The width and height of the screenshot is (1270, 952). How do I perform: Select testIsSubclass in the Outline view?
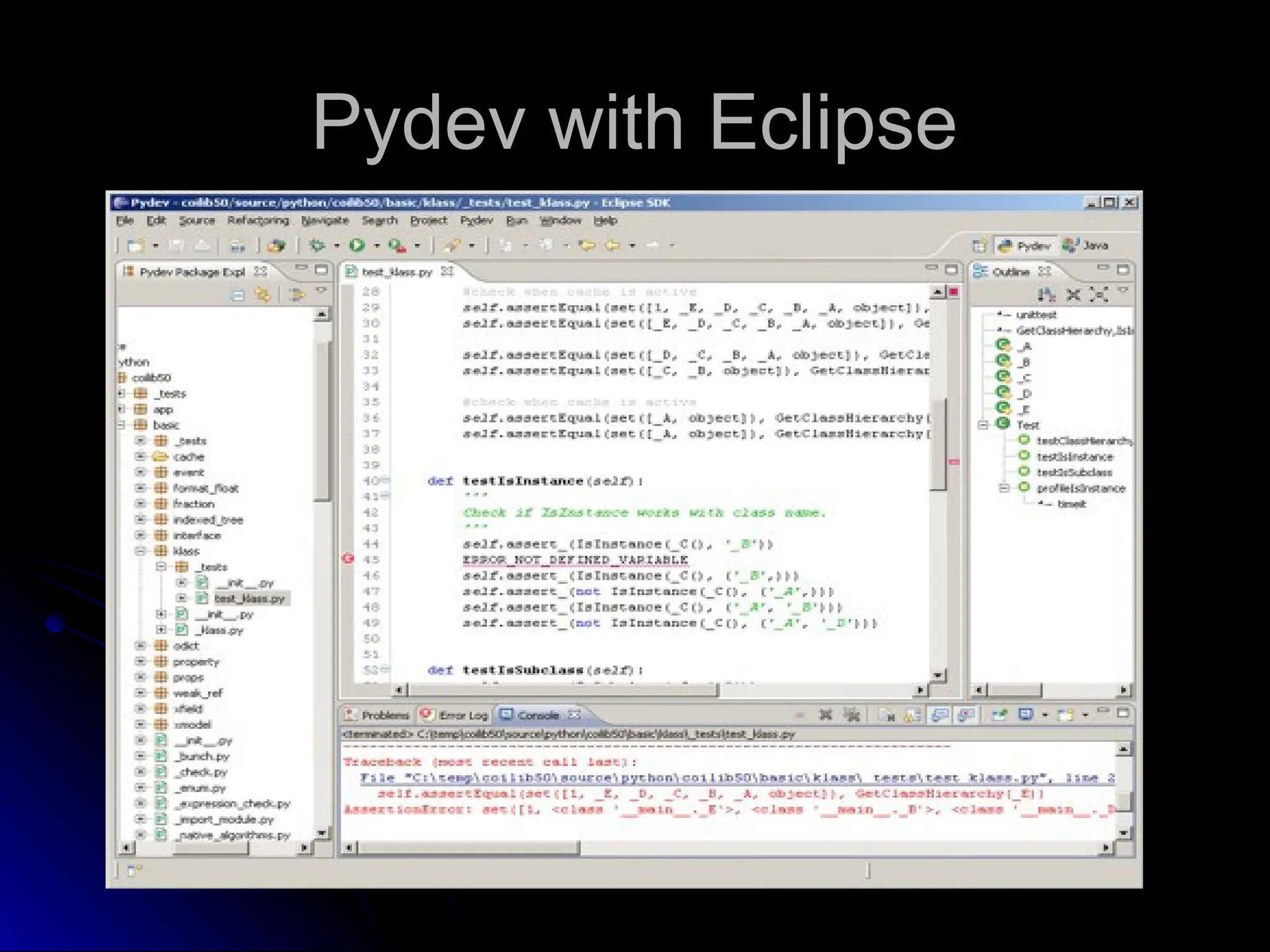coord(1074,472)
